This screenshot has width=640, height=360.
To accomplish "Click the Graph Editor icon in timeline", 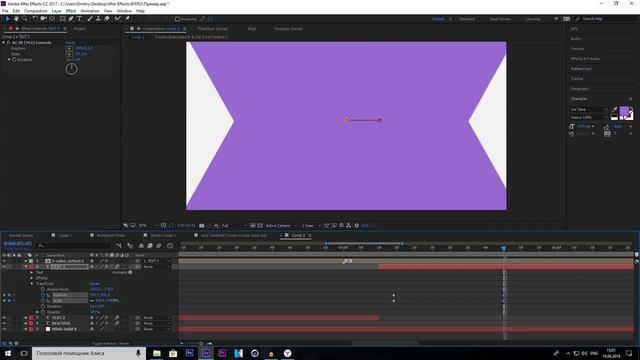I will click(x=170, y=246).
